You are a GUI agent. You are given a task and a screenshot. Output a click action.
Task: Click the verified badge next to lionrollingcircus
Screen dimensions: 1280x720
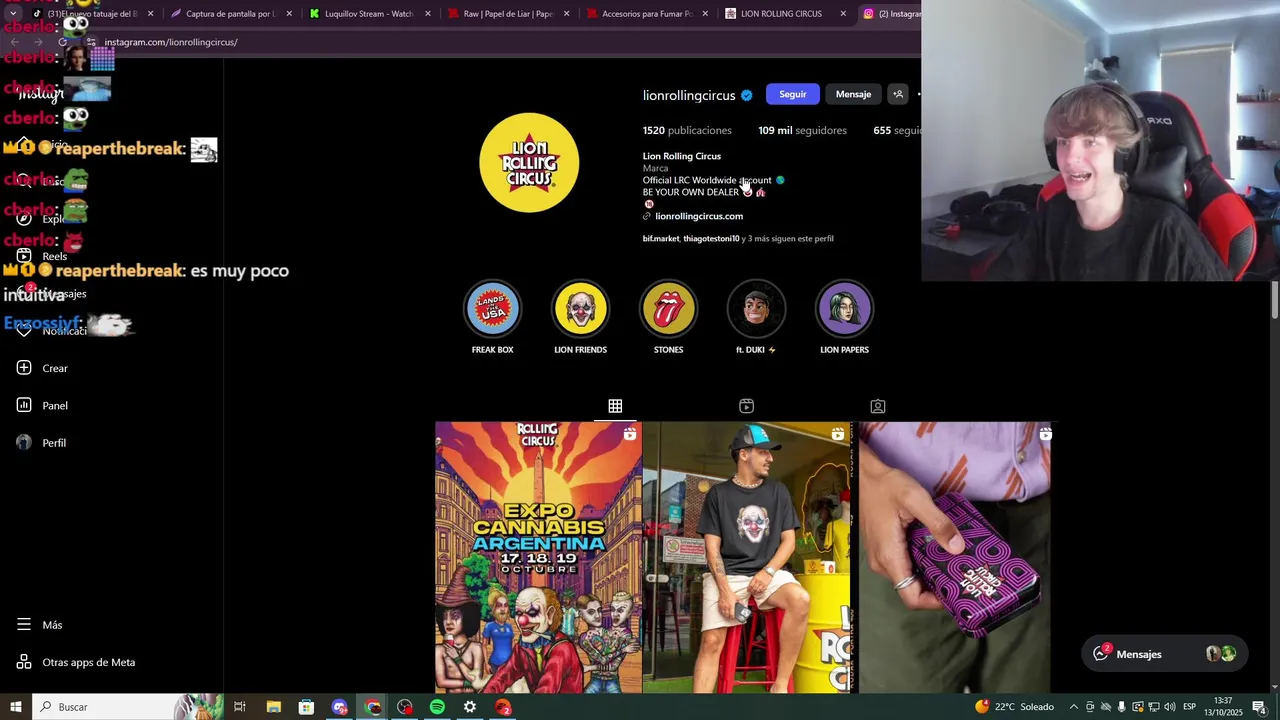coord(746,95)
